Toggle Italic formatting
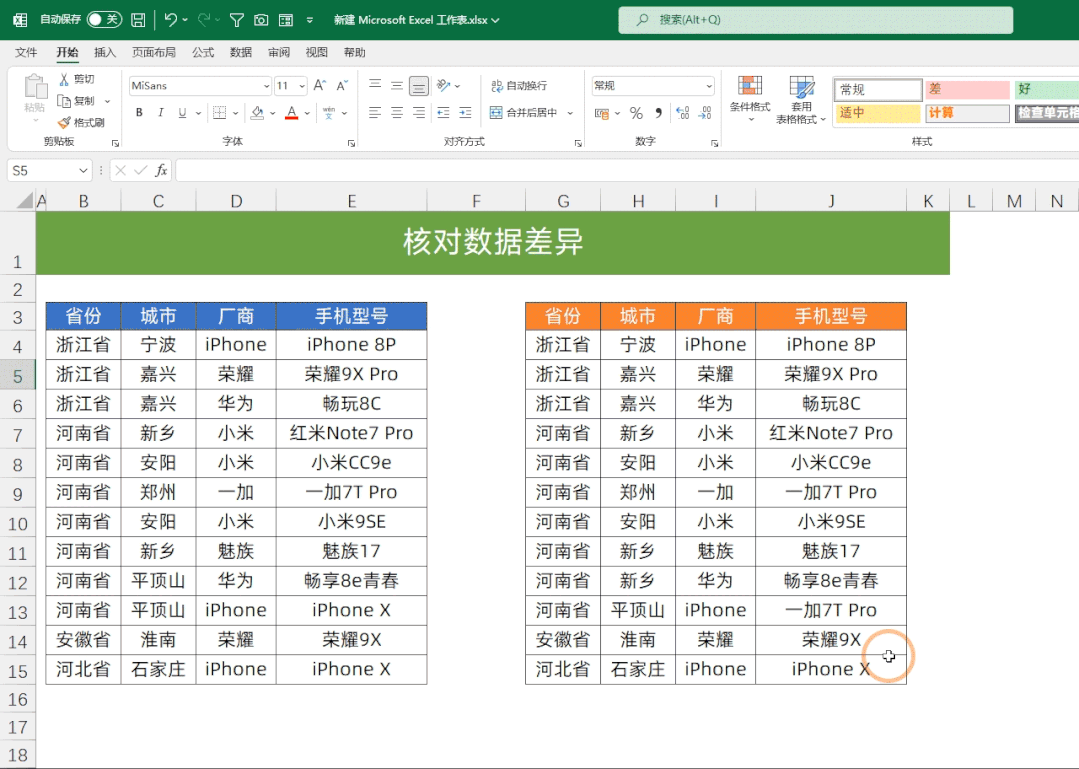The width and height of the screenshot is (1079, 769). pos(160,113)
